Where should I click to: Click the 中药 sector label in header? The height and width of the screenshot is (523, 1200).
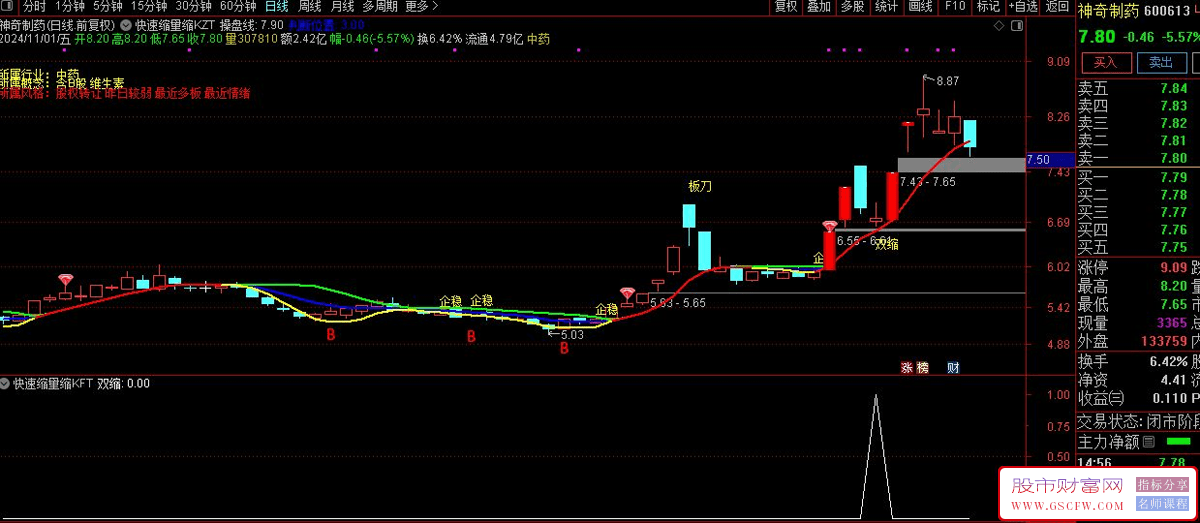[x=538, y=39]
